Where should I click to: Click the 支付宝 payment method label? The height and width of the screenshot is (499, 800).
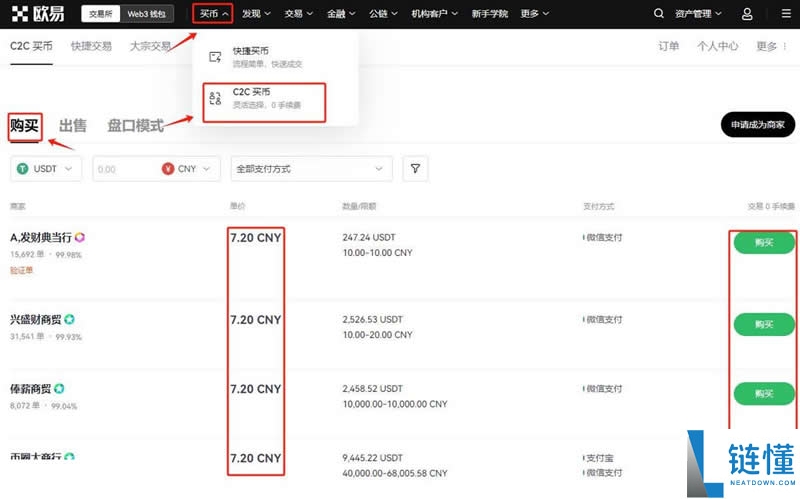(x=599, y=458)
